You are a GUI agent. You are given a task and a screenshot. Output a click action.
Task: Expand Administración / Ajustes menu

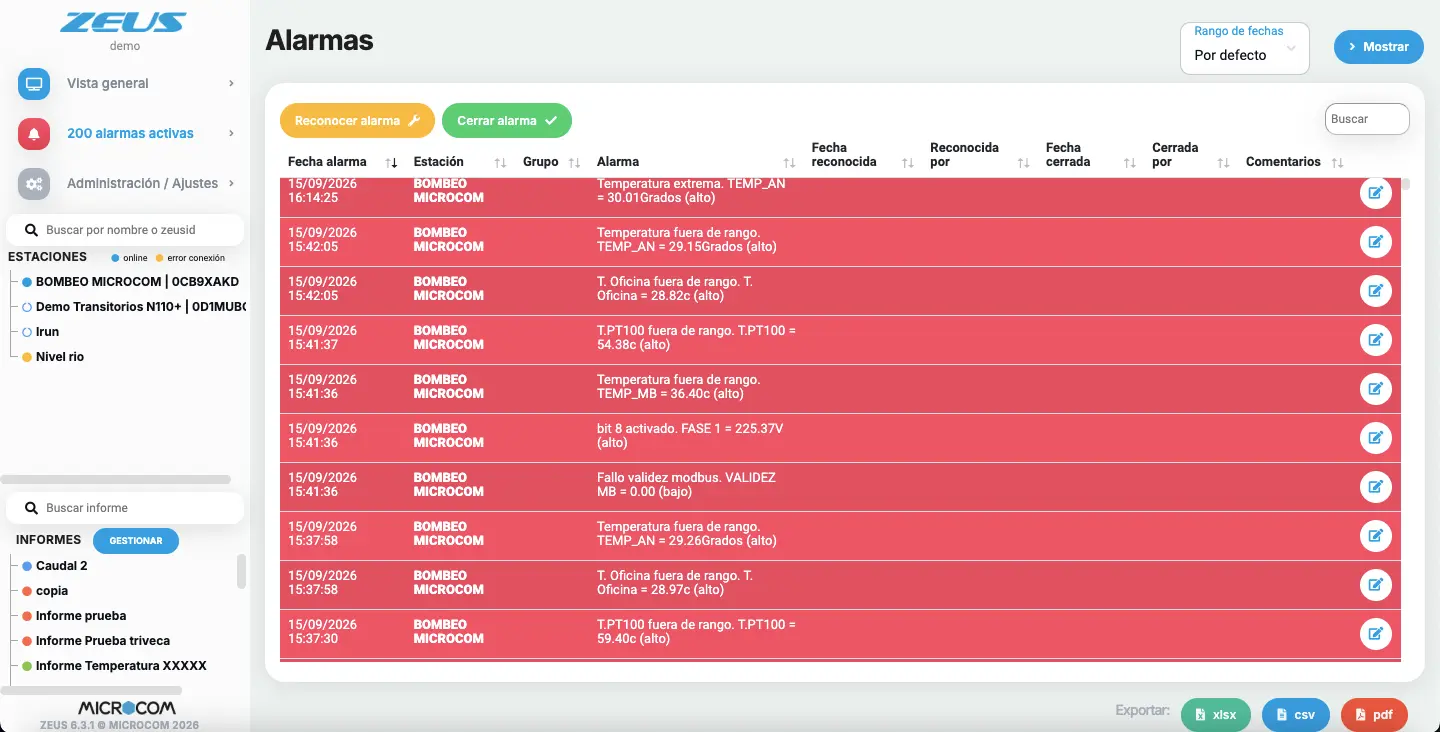231,183
